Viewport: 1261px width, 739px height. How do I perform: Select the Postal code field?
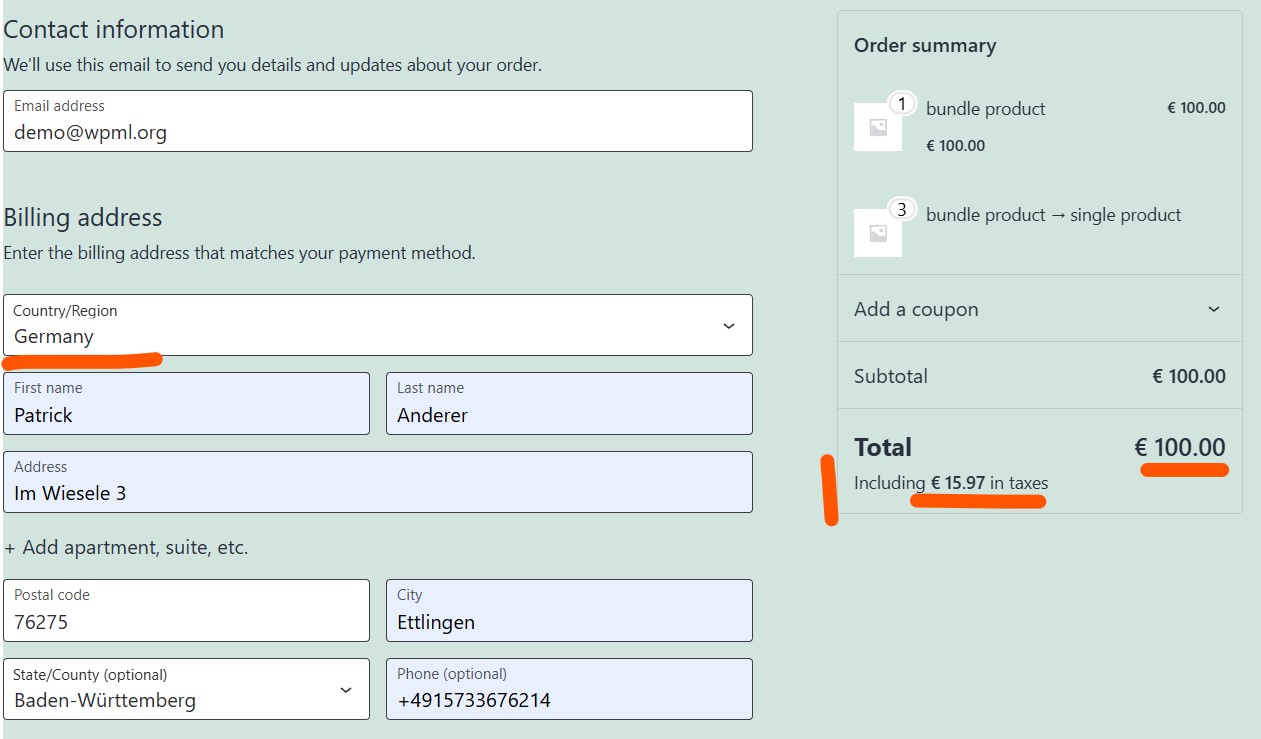(x=186, y=611)
